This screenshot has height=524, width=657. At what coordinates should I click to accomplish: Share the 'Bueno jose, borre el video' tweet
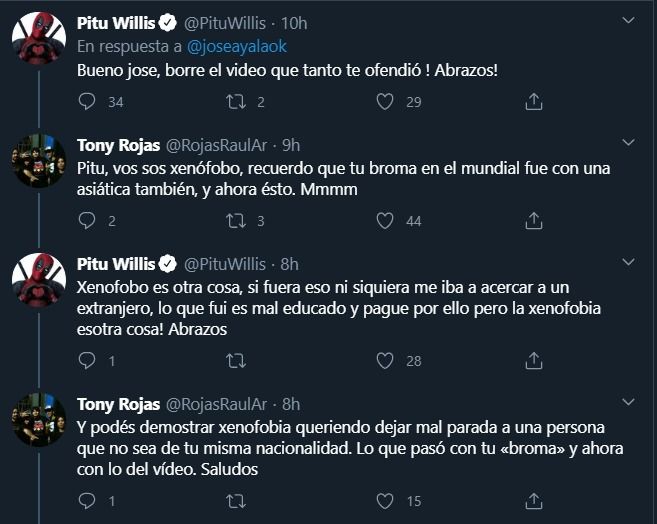(x=534, y=101)
